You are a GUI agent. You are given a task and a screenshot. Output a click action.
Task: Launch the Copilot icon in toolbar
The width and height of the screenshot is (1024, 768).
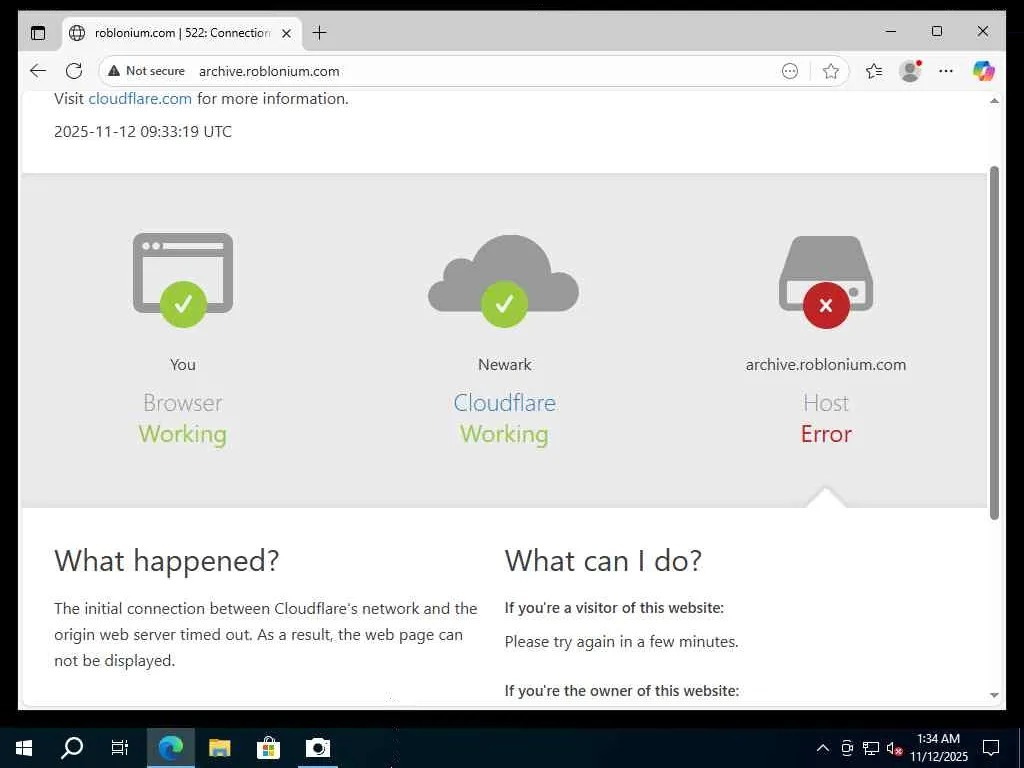pos(984,71)
